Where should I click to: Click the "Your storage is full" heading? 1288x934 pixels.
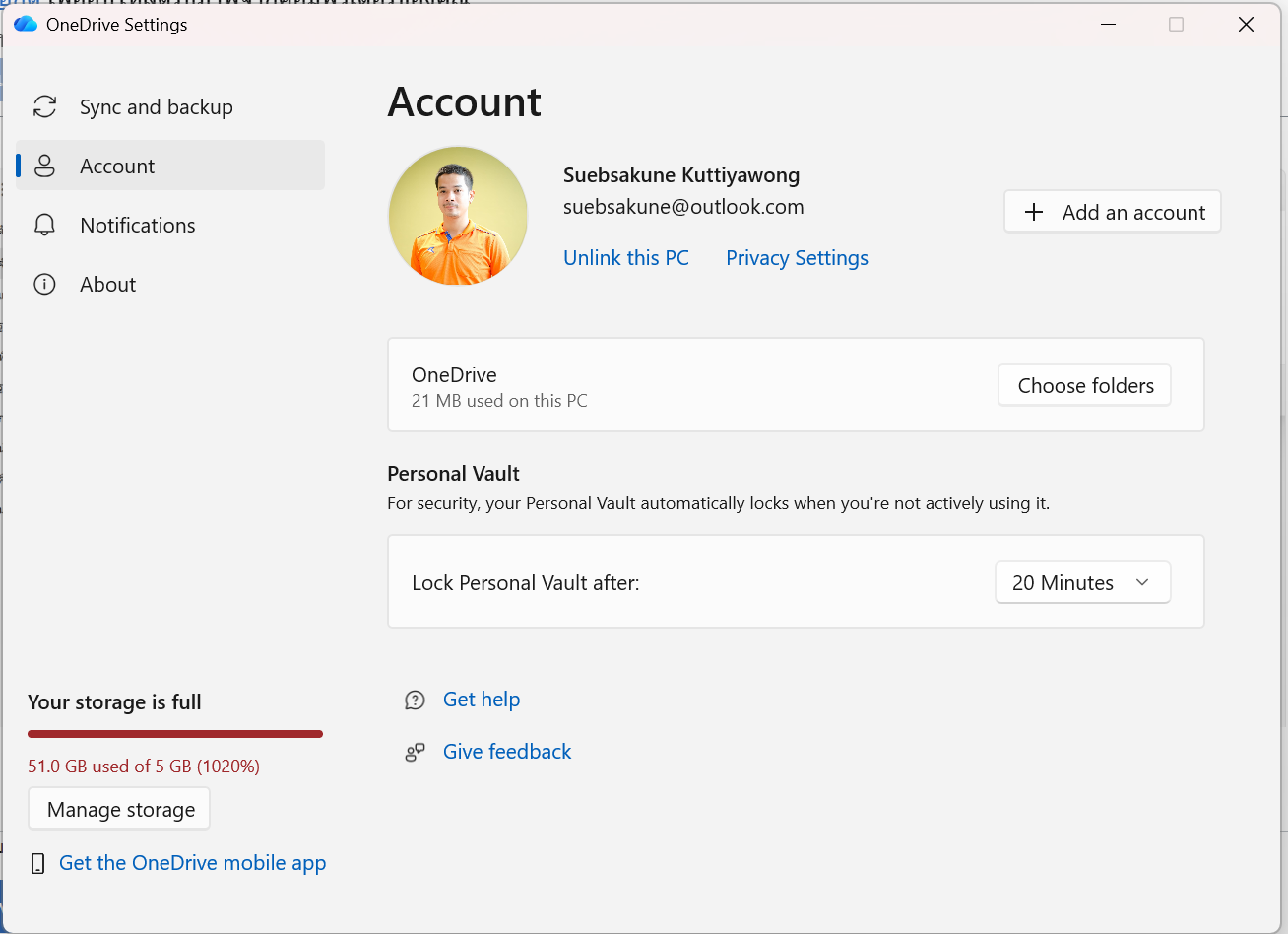tap(114, 702)
